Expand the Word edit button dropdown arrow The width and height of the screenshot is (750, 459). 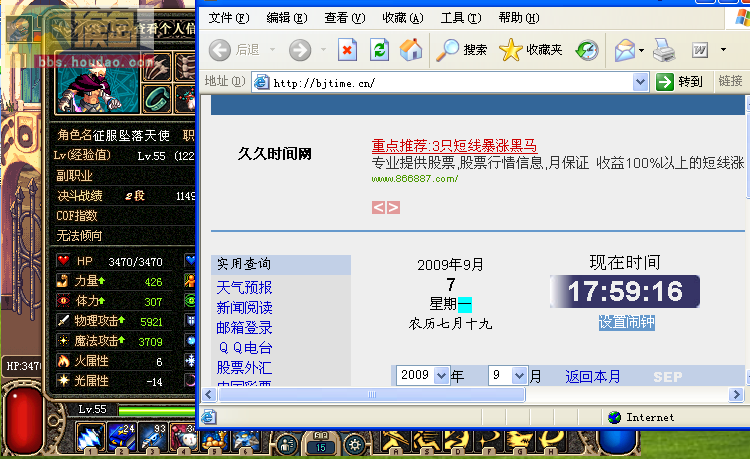click(x=723, y=49)
